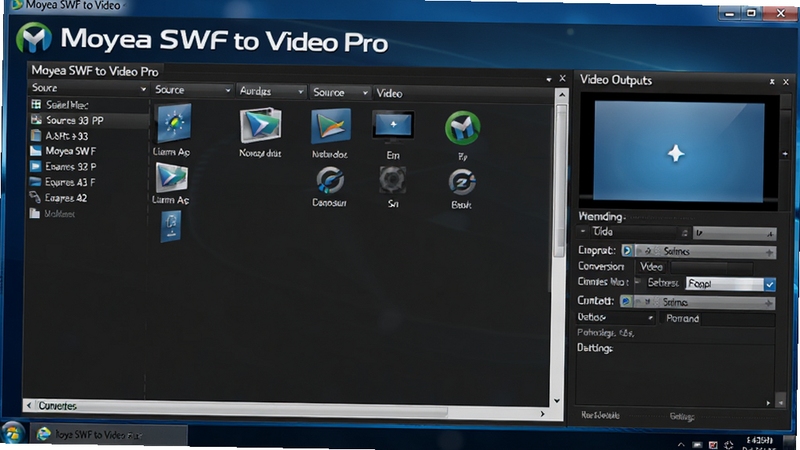Click the horizontal scrollbar thumb
The image size is (800, 450).
click(x=243, y=409)
